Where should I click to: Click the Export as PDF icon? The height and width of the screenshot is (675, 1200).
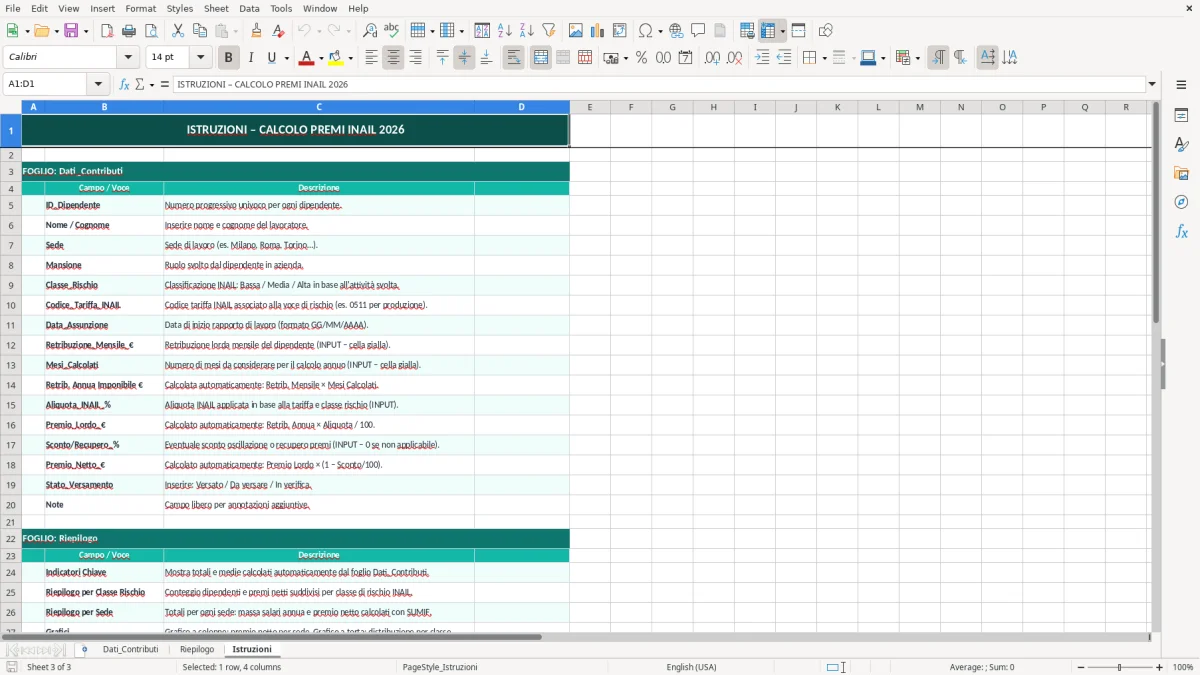pos(107,31)
